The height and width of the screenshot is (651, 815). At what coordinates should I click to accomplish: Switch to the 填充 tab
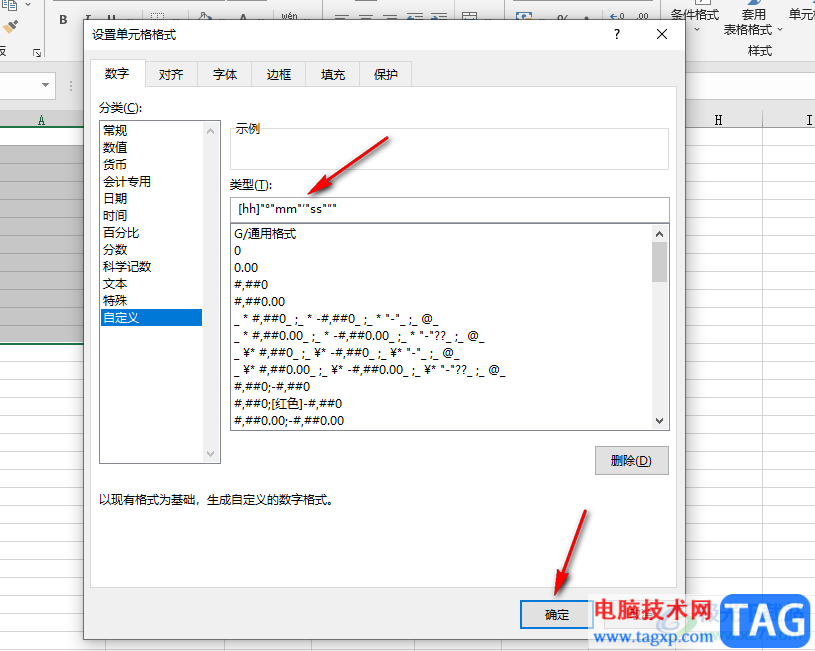click(x=333, y=74)
